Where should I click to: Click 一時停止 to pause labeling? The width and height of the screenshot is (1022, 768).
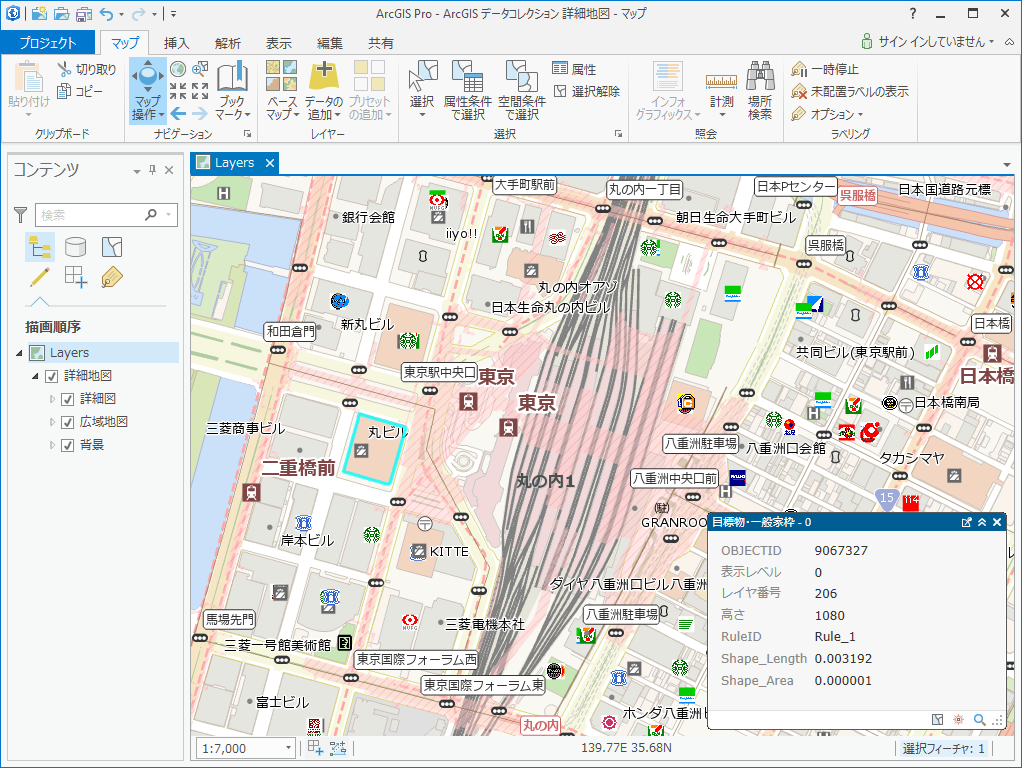tap(825, 68)
